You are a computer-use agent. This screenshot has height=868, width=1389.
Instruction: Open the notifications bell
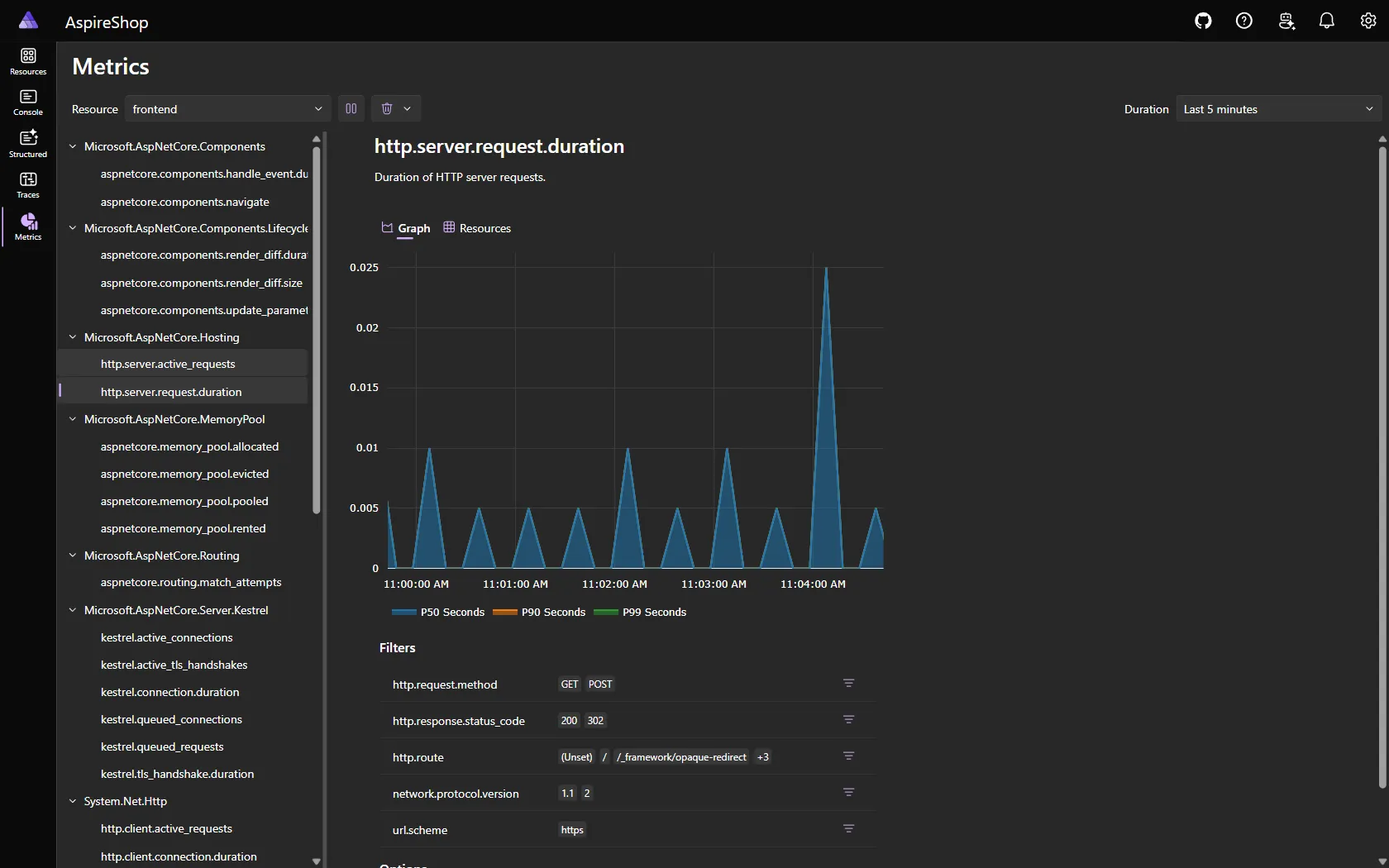point(1327,21)
